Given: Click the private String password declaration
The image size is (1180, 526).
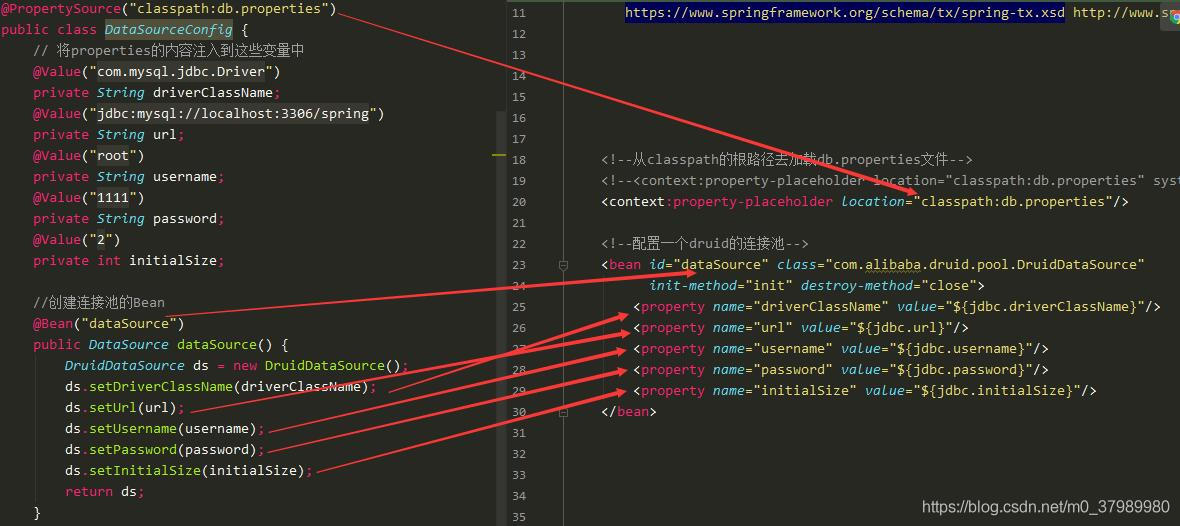Looking at the screenshot, I should pos(129,219).
